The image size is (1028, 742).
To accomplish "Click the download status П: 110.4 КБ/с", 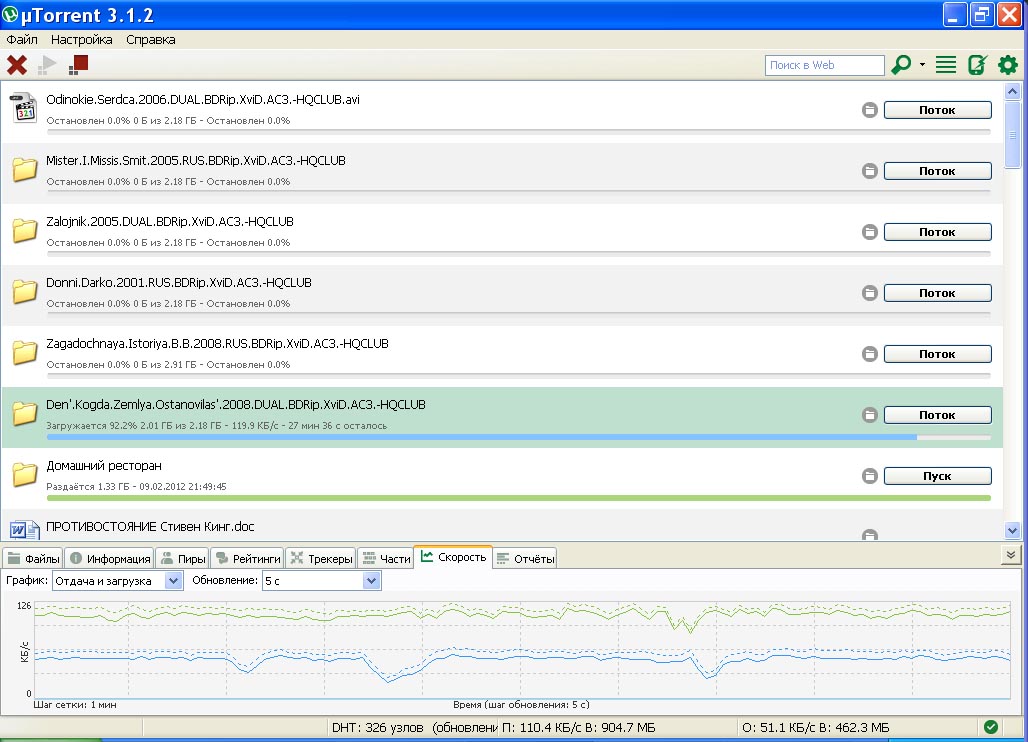I will coord(578,728).
